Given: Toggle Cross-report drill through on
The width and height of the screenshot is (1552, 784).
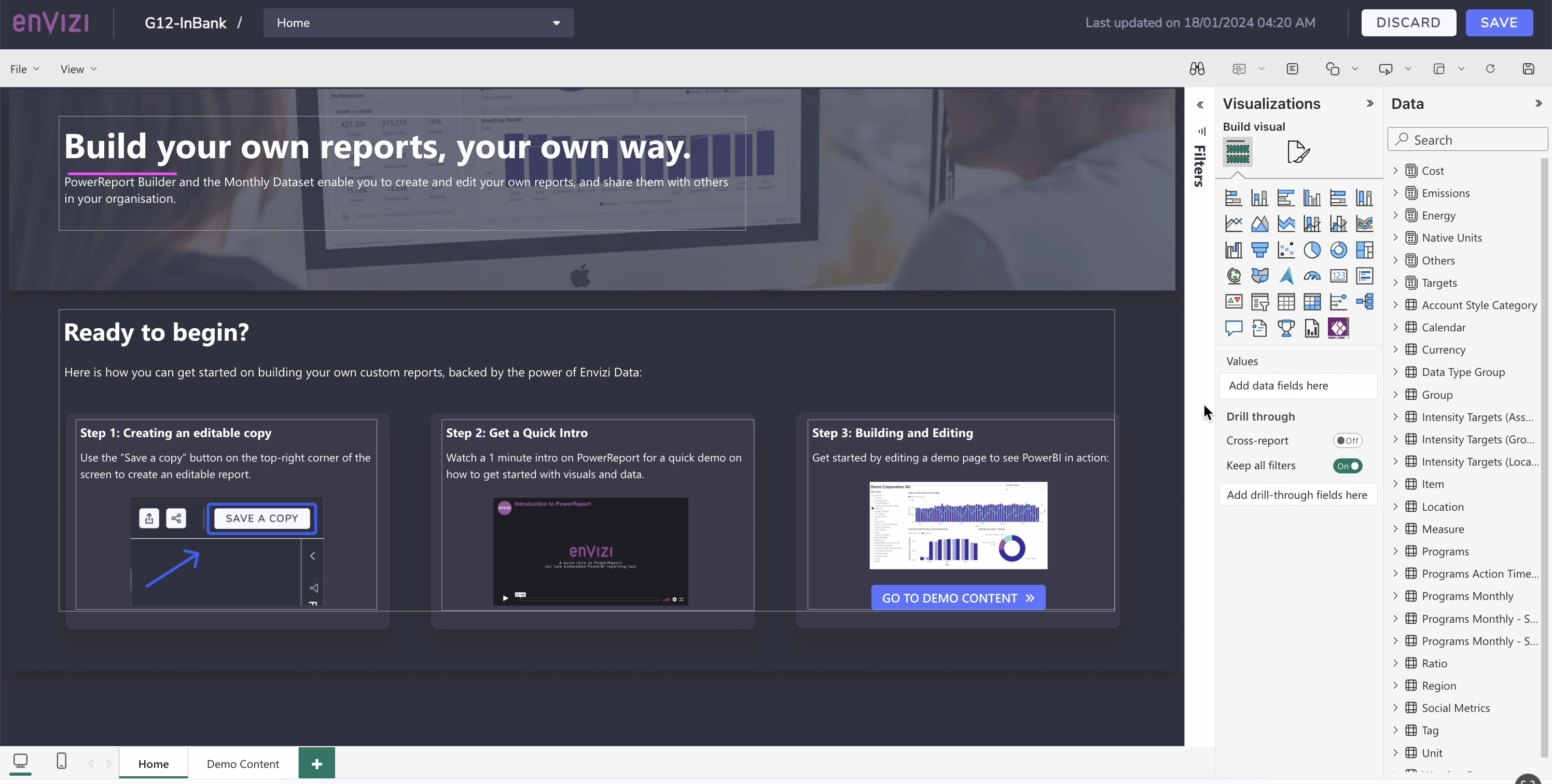Looking at the screenshot, I should pyautogui.click(x=1348, y=440).
